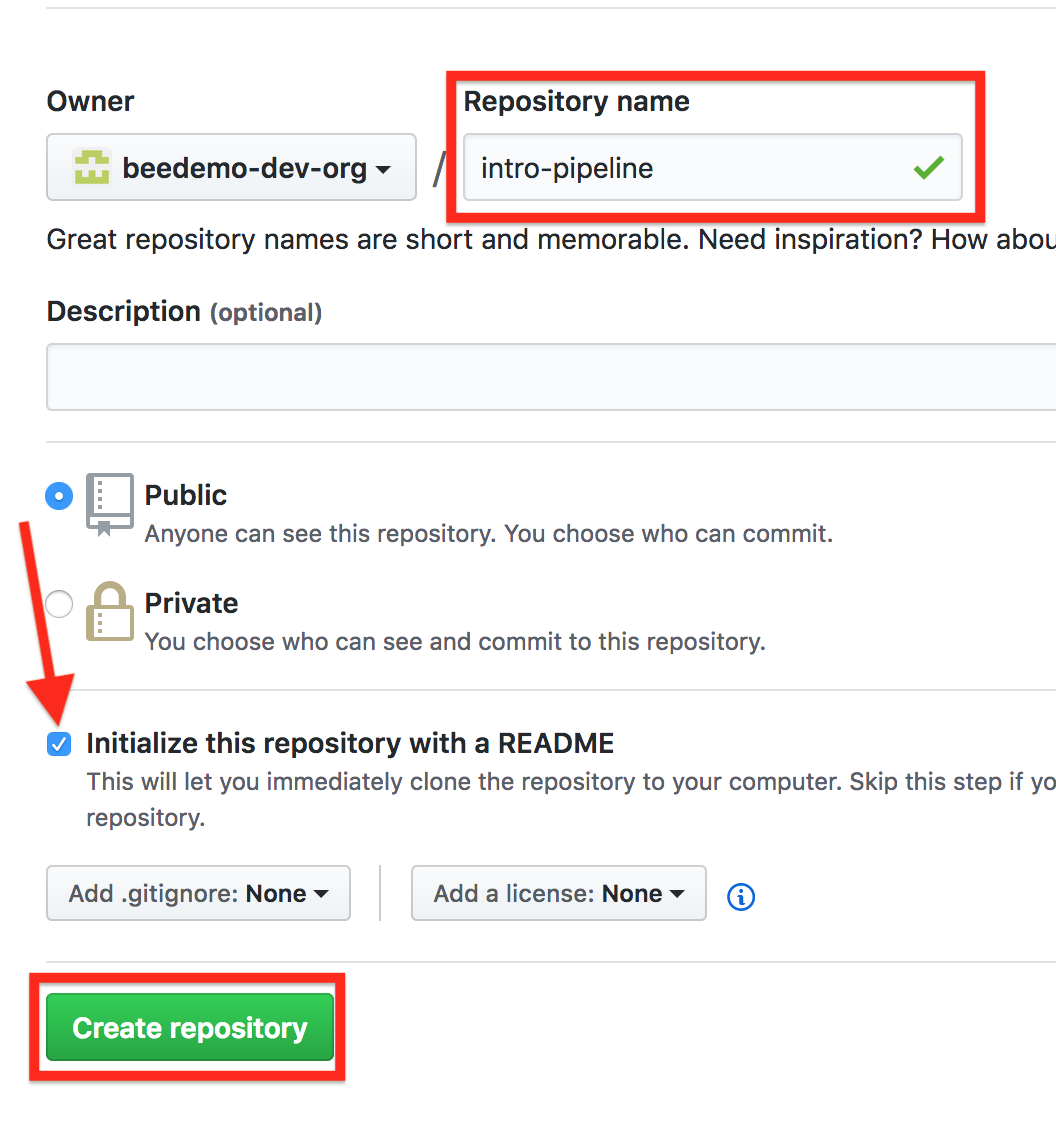Click the Repository name field label
This screenshot has width=1056, height=1122.
(577, 102)
